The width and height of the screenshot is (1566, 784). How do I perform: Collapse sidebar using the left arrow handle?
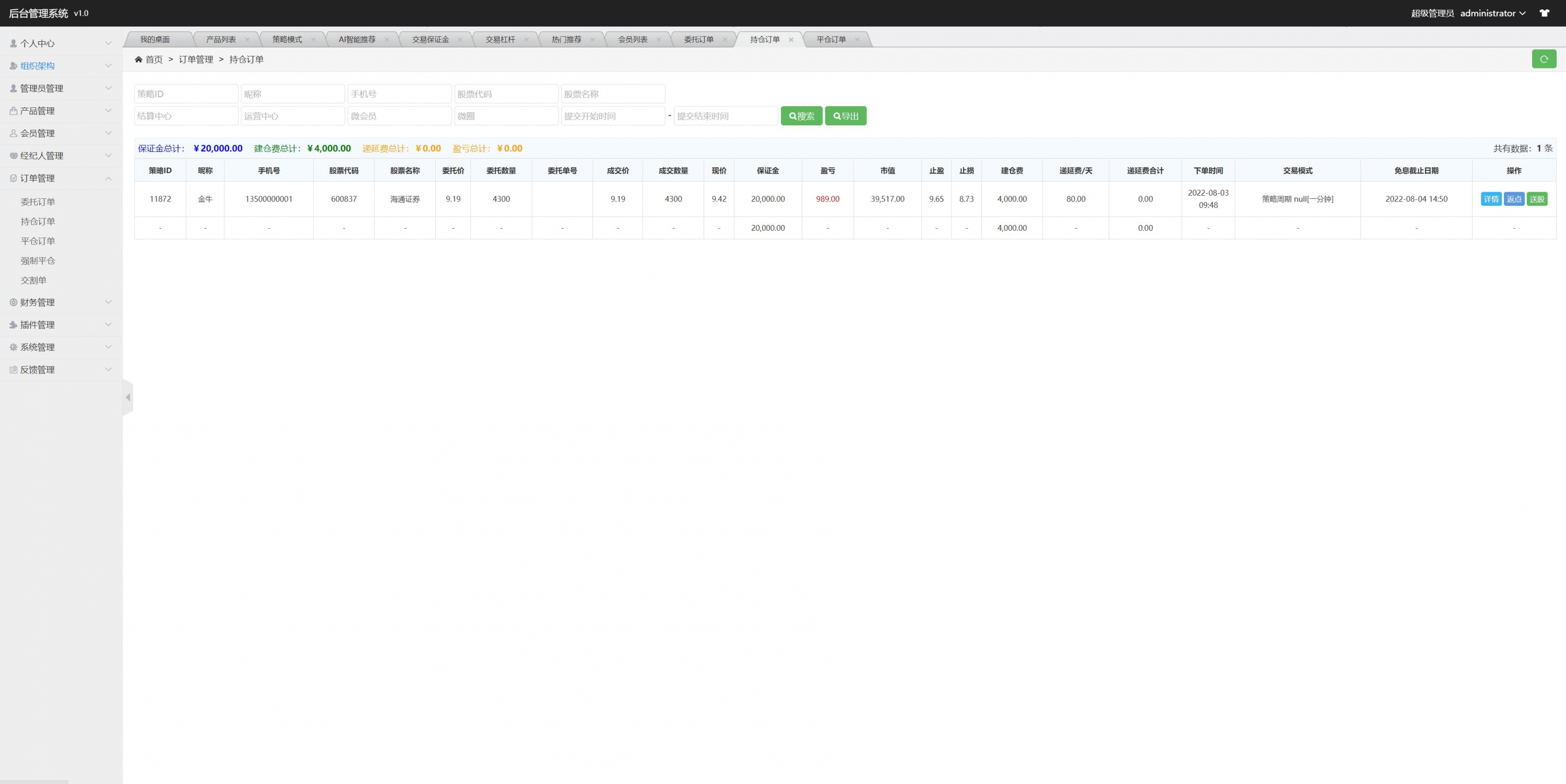pos(128,397)
